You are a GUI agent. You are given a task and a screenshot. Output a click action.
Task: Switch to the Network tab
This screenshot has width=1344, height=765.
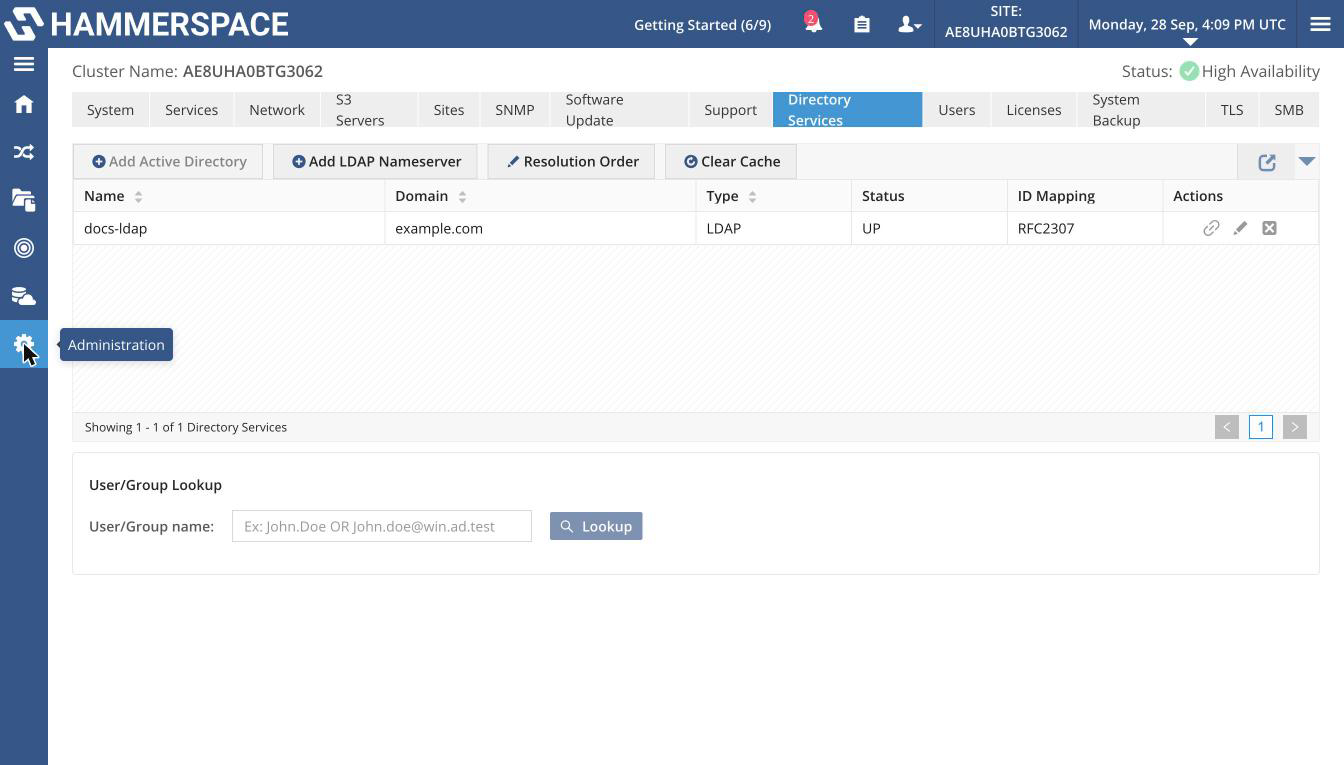(x=277, y=110)
